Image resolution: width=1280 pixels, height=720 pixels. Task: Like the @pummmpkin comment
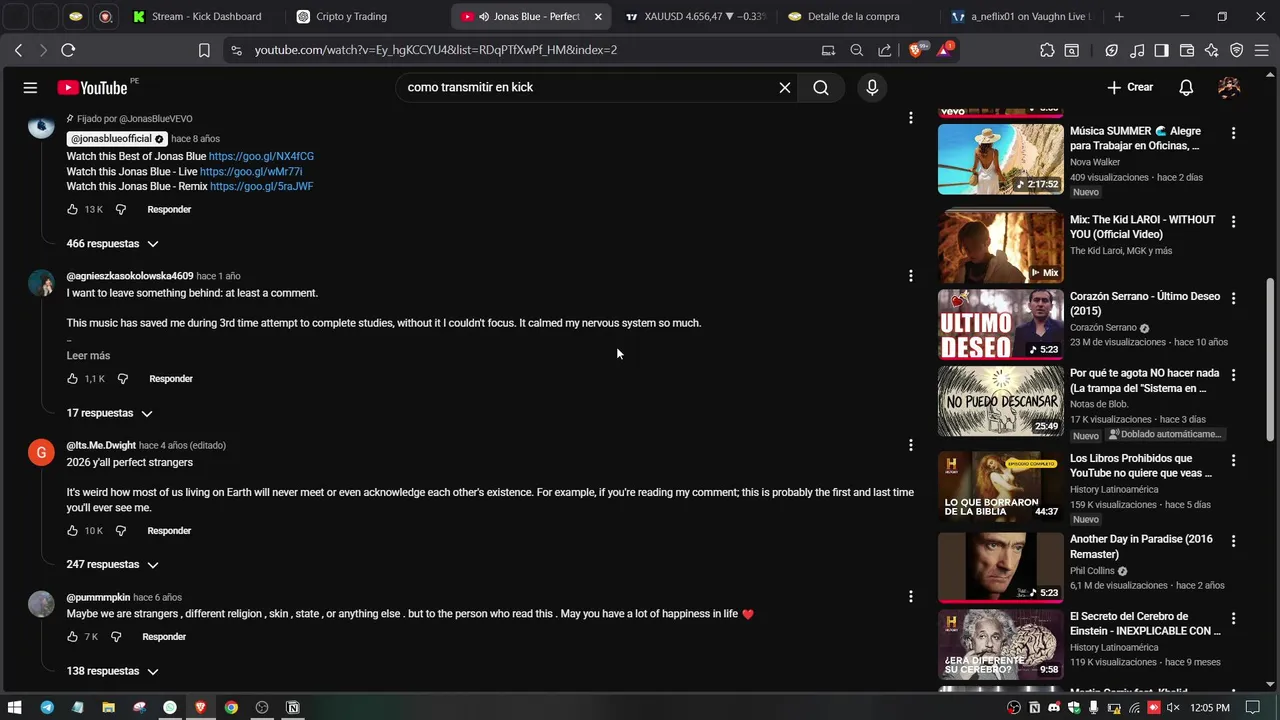(x=72, y=637)
